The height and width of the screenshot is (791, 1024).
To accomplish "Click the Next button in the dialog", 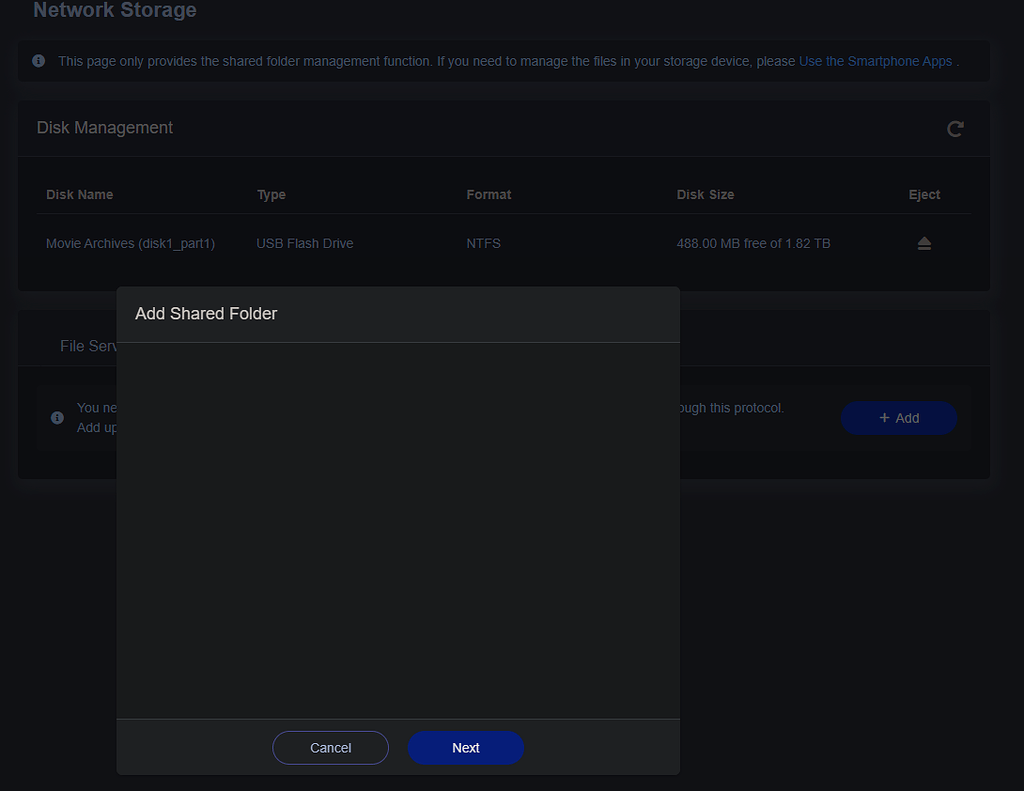I will click(x=465, y=747).
